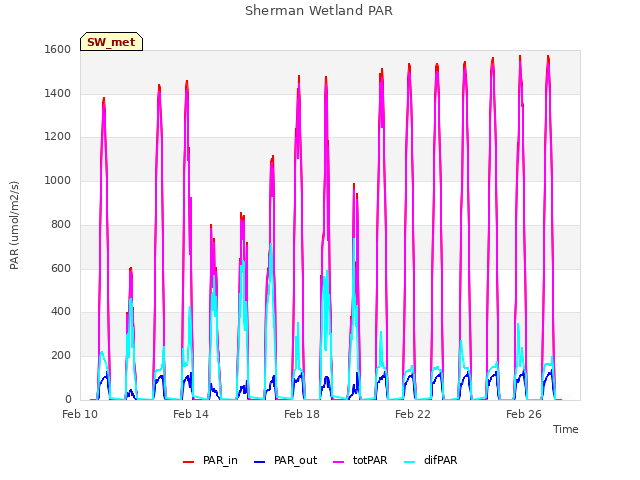Toggle the PAR_in legend entry
Image resolution: width=640 pixels, height=480 pixels.
point(210,460)
